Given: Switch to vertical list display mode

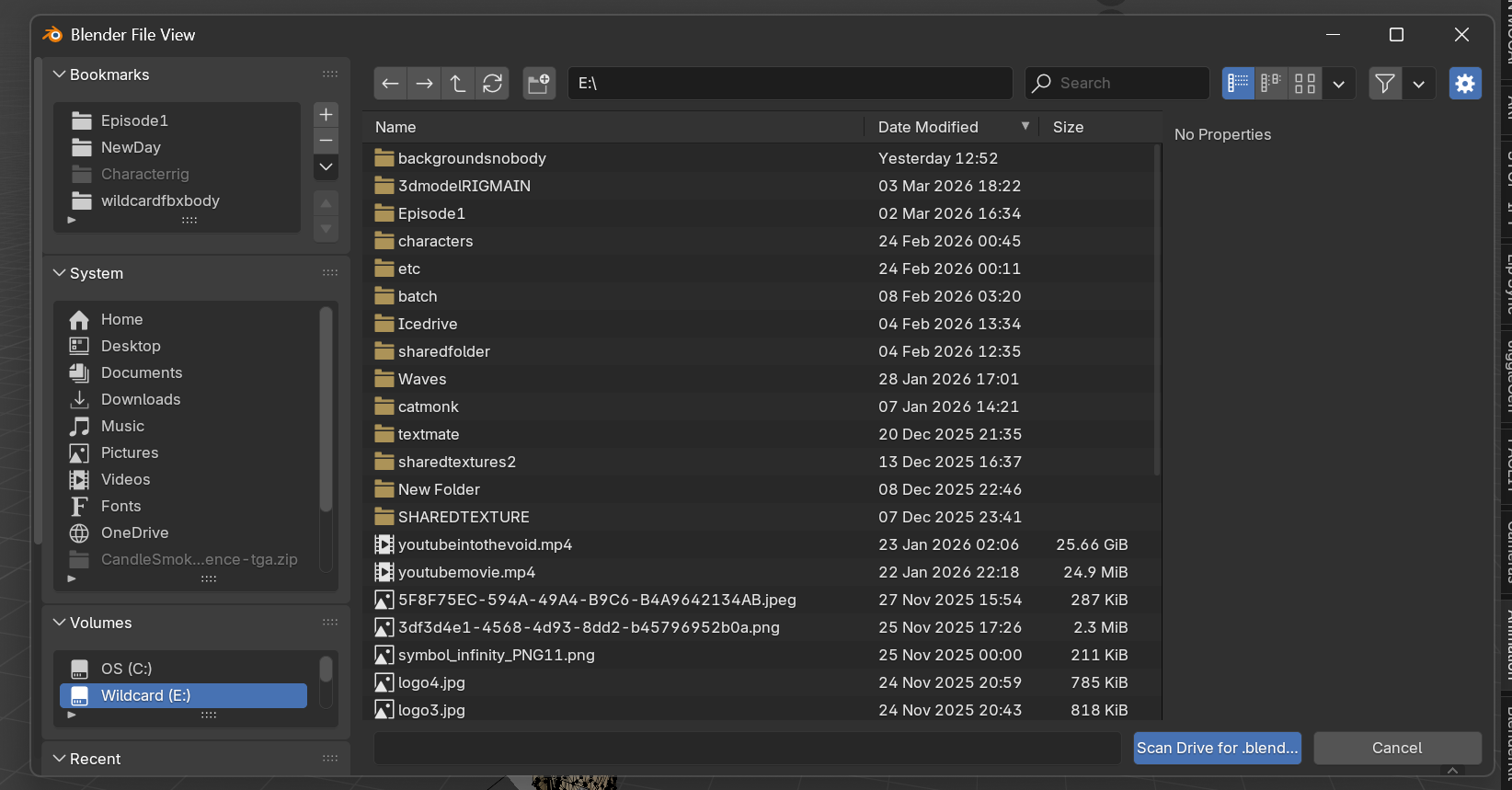Looking at the screenshot, I should click(1238, 84).
